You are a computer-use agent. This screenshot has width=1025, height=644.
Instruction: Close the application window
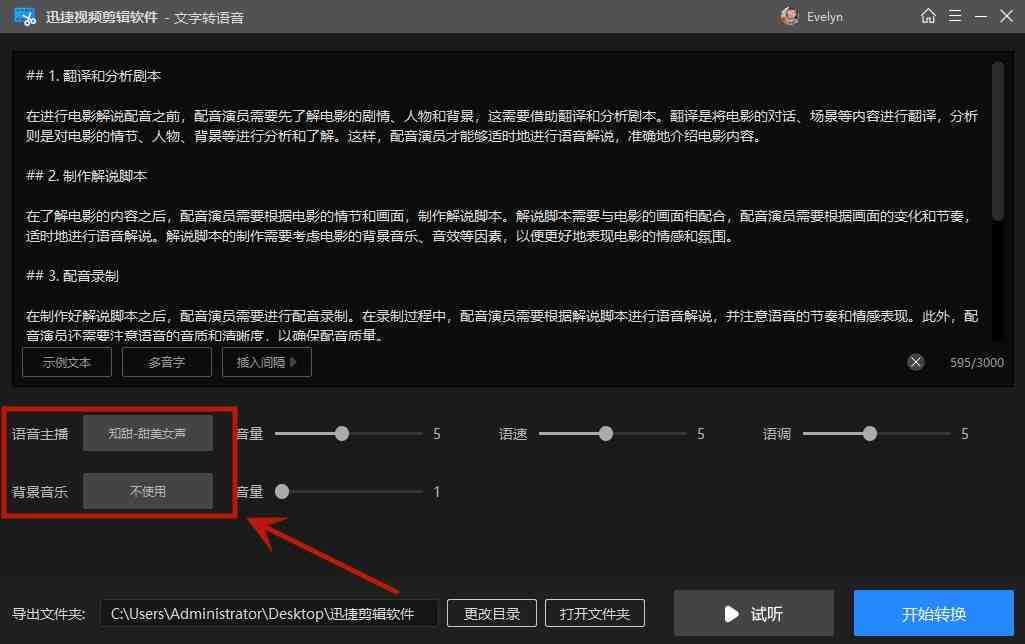pyautogui.click(x=1007, y=16)
